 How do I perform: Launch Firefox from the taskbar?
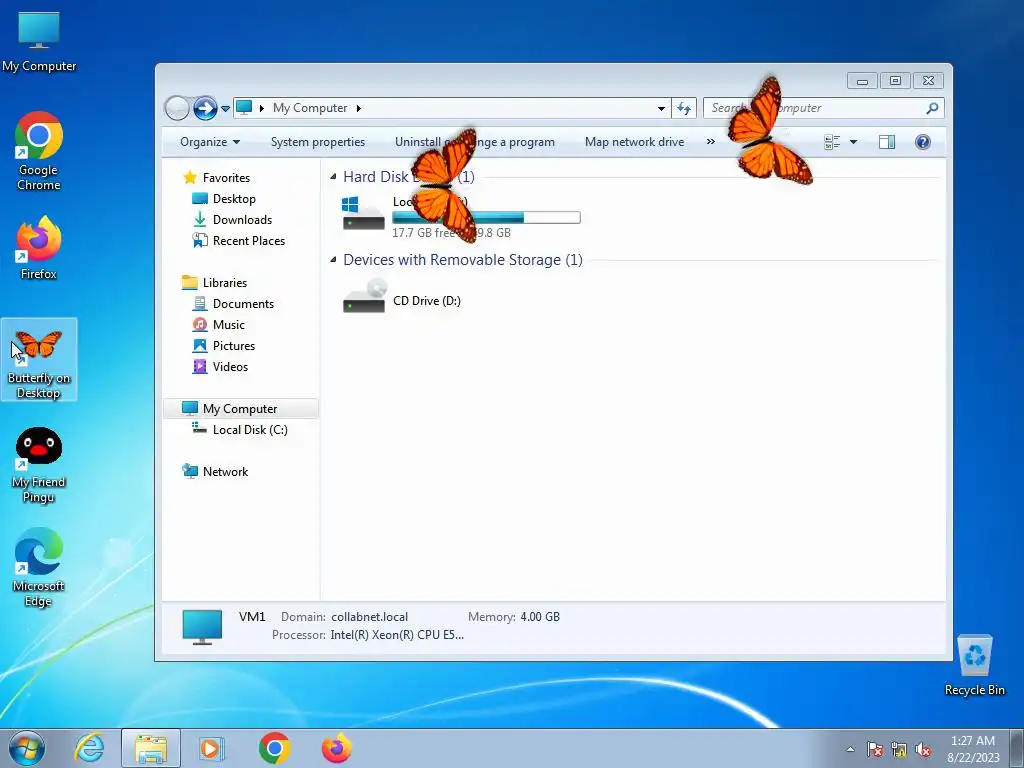(x=337, y=748)
